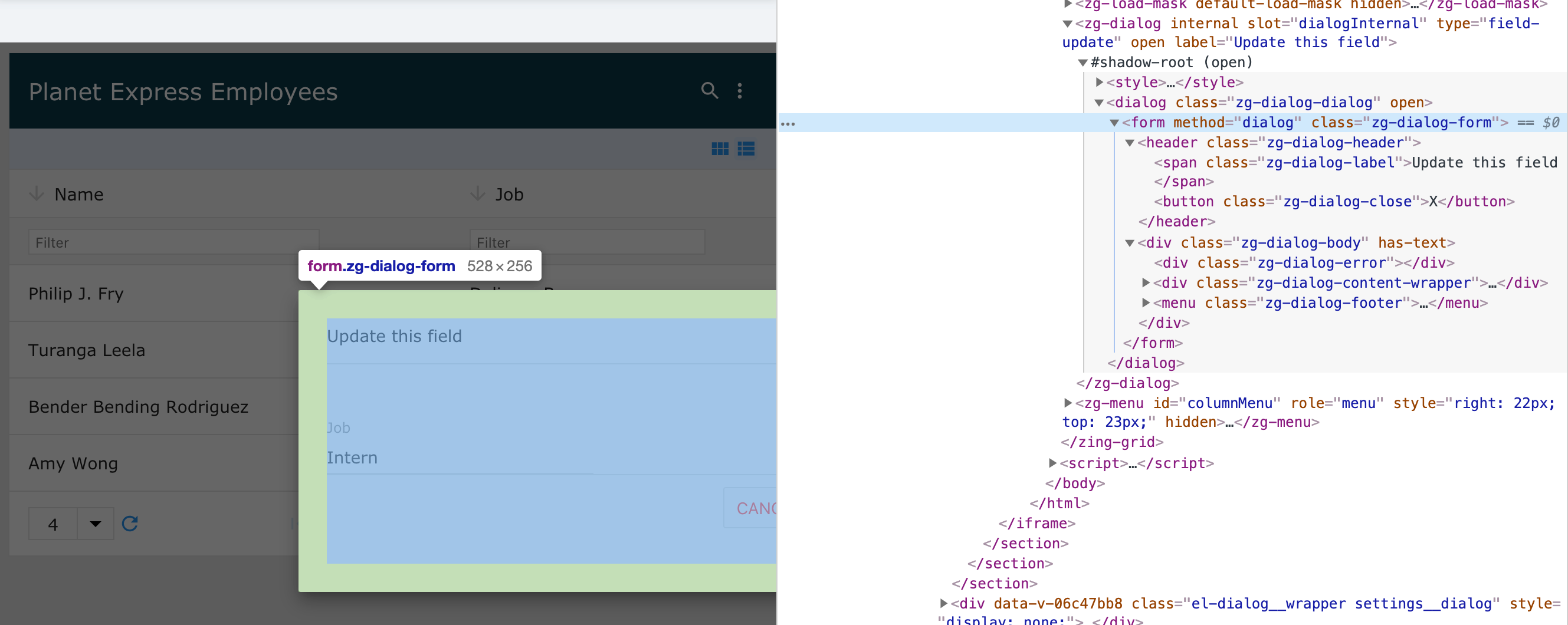Switch to row list view layout
1568x625 pixels.
tap(746, 148)
